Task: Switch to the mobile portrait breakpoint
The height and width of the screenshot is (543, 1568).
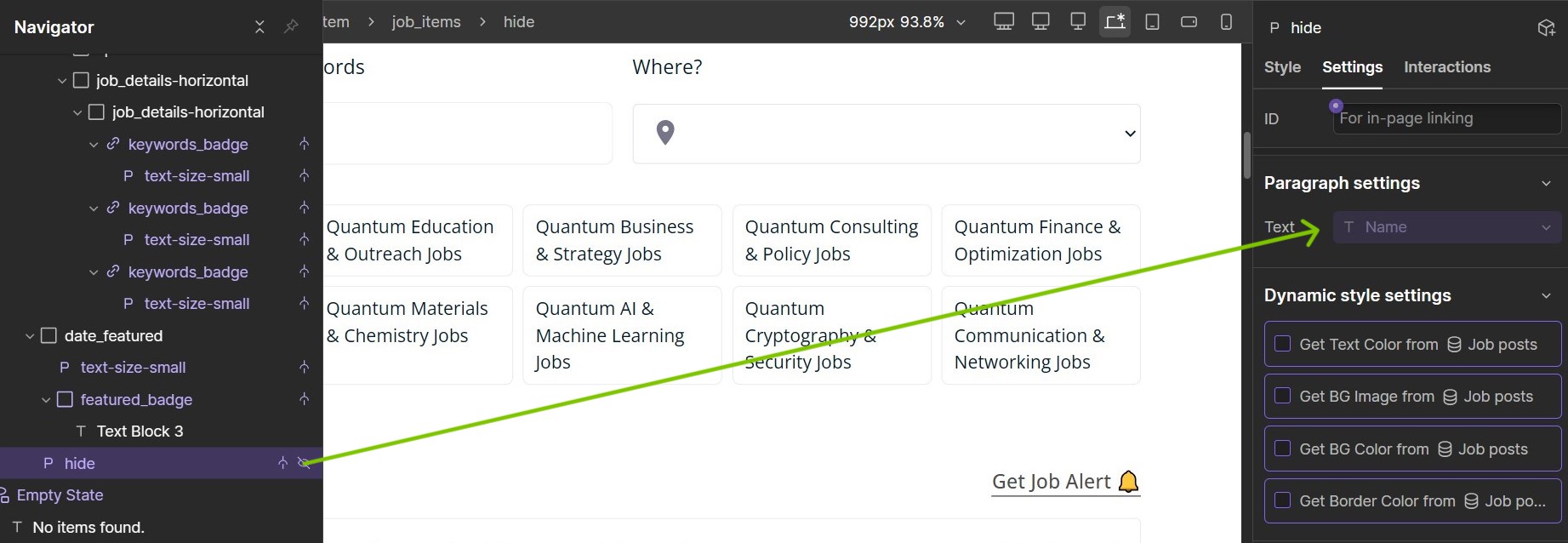Action: tap(1226, 22)
